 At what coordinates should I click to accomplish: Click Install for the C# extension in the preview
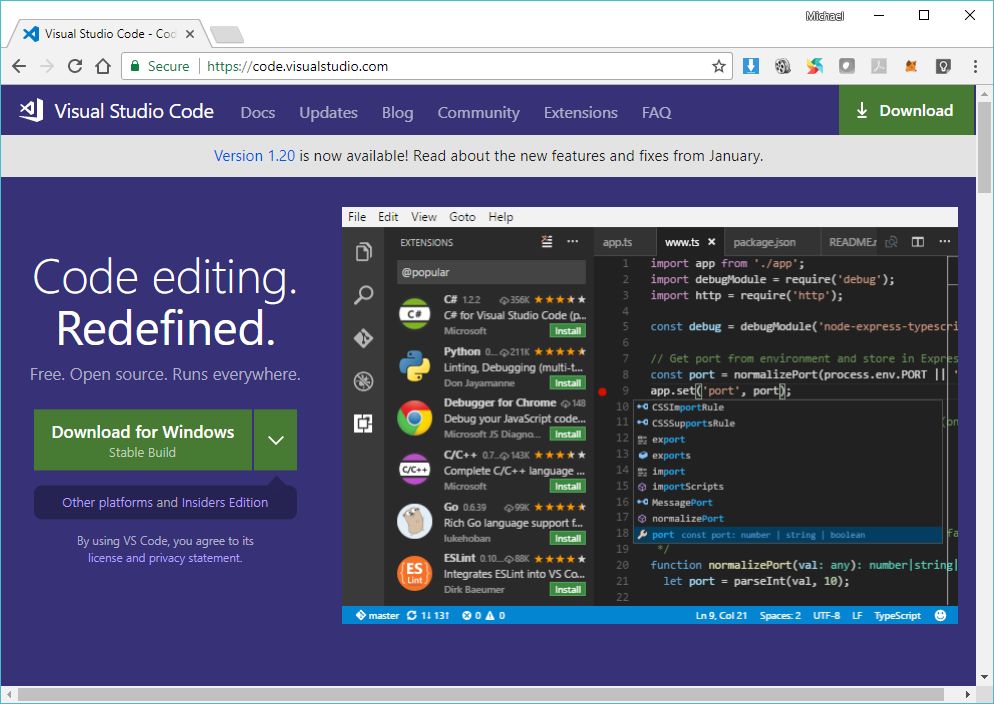click(567, 331)
